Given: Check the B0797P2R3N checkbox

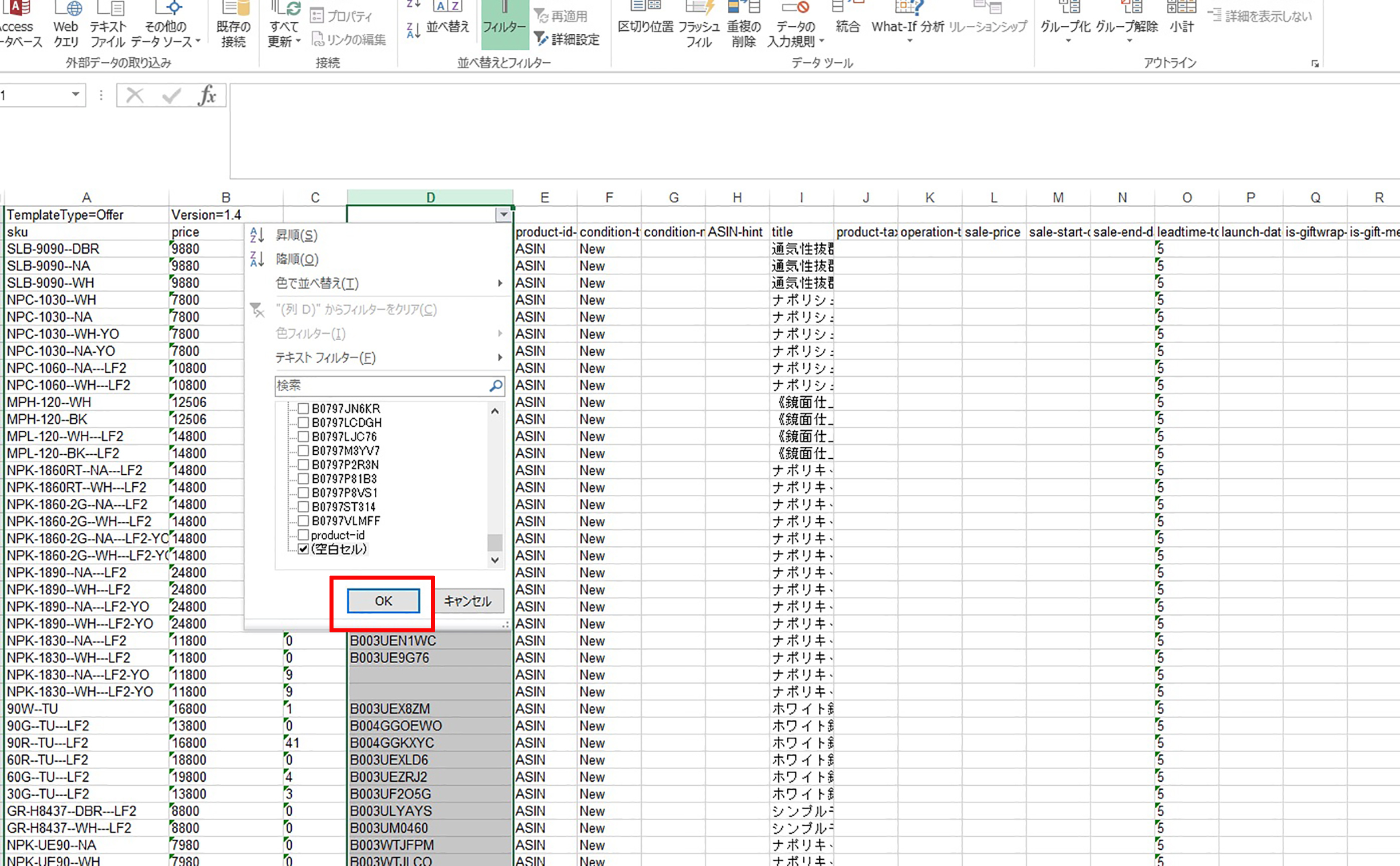Looking at the screenshot, I should (303, 465).
